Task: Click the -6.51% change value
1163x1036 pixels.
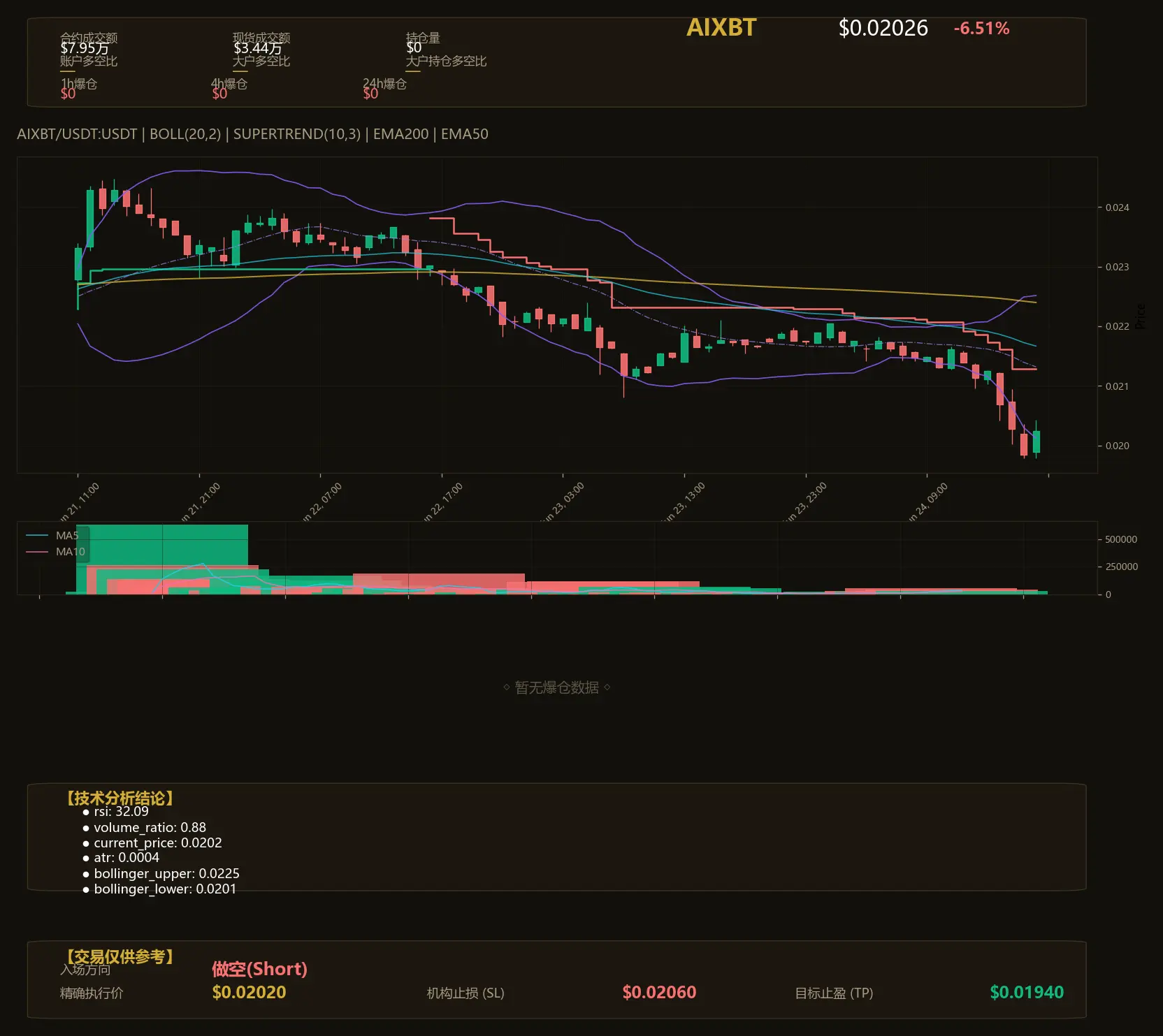Action: coord(981,29)
